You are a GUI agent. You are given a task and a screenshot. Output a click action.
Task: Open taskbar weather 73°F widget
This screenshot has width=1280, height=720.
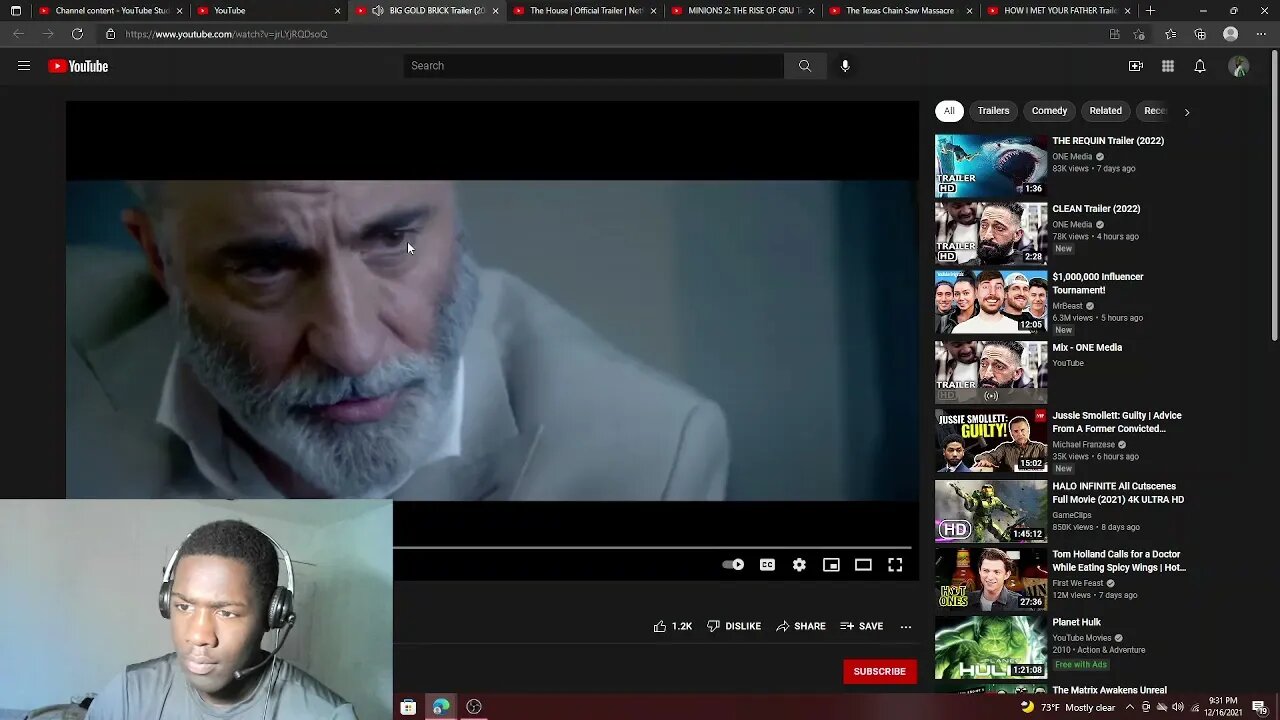pos(1067,707)
